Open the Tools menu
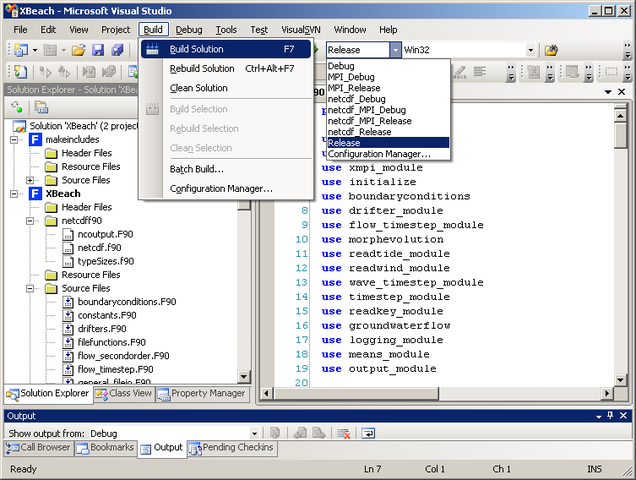This screenshot has height=480, width=636. [226, 30]
